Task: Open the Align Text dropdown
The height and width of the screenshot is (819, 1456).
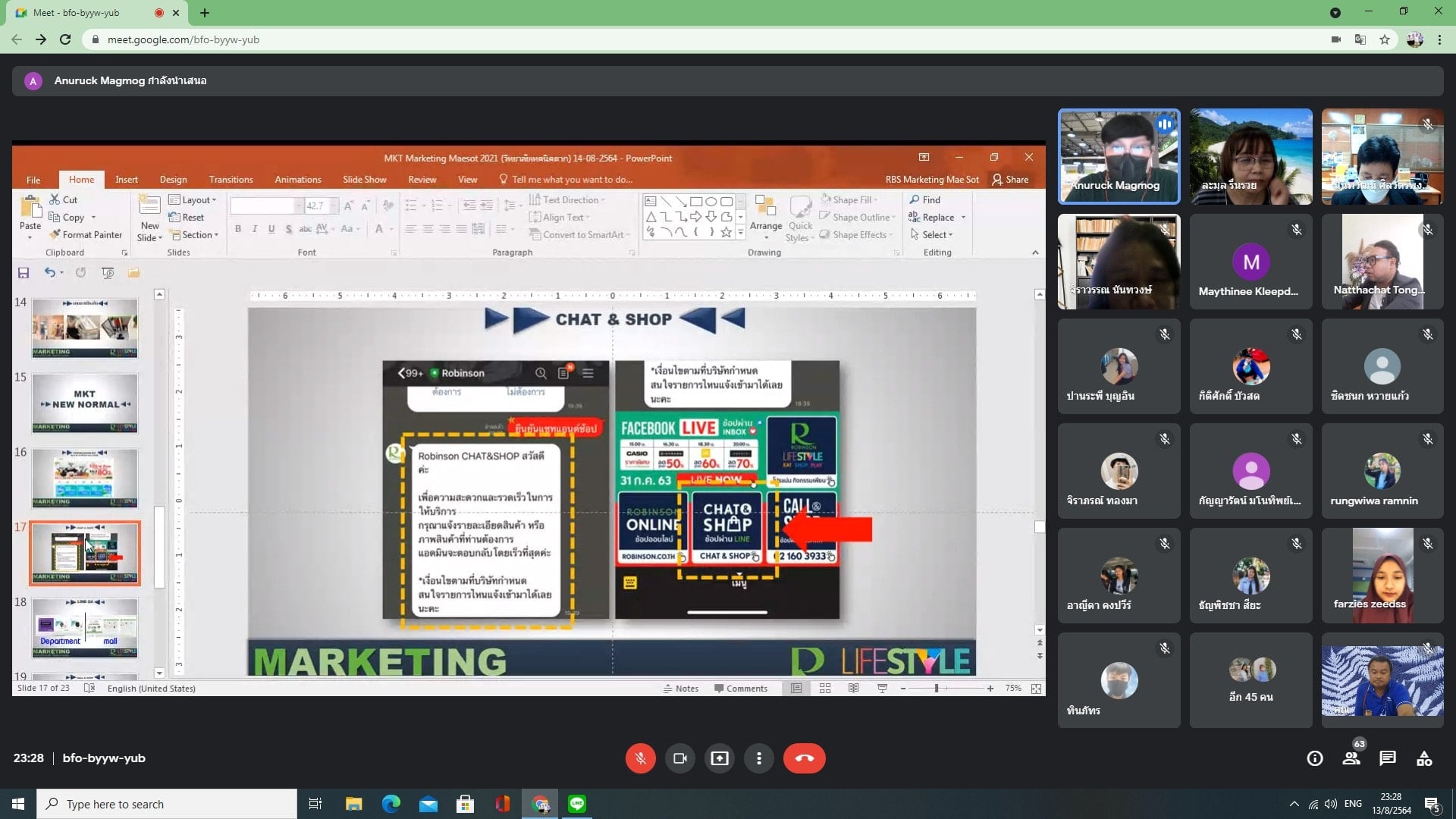Action: (559, 217)
